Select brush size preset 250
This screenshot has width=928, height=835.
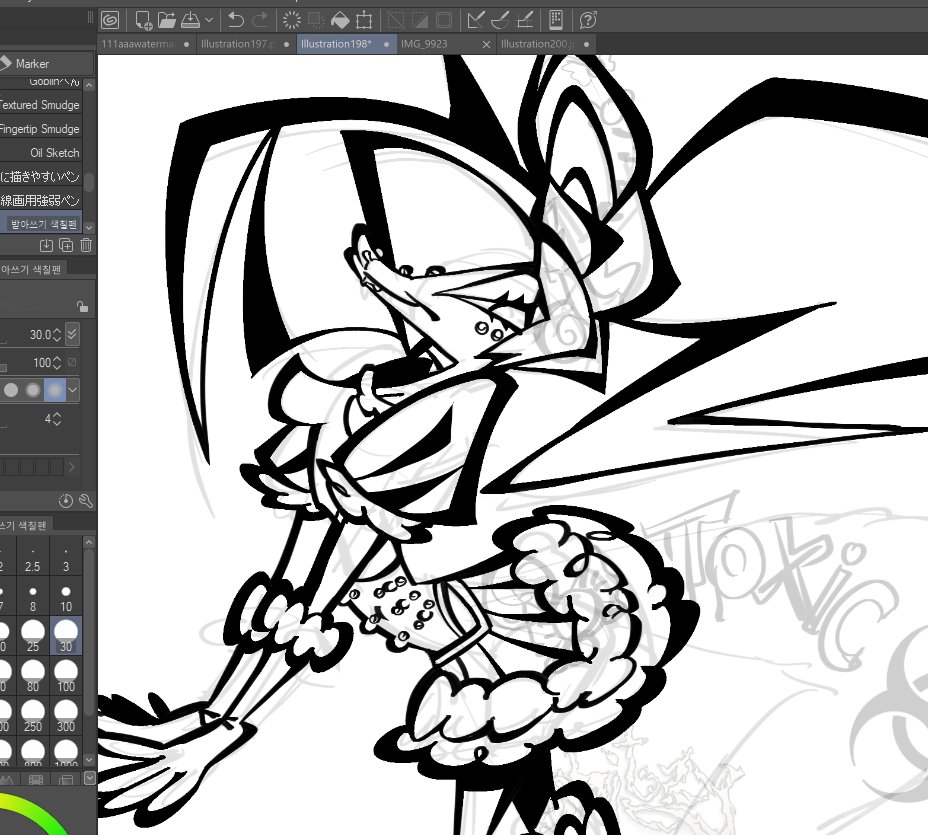click(33, 716)
